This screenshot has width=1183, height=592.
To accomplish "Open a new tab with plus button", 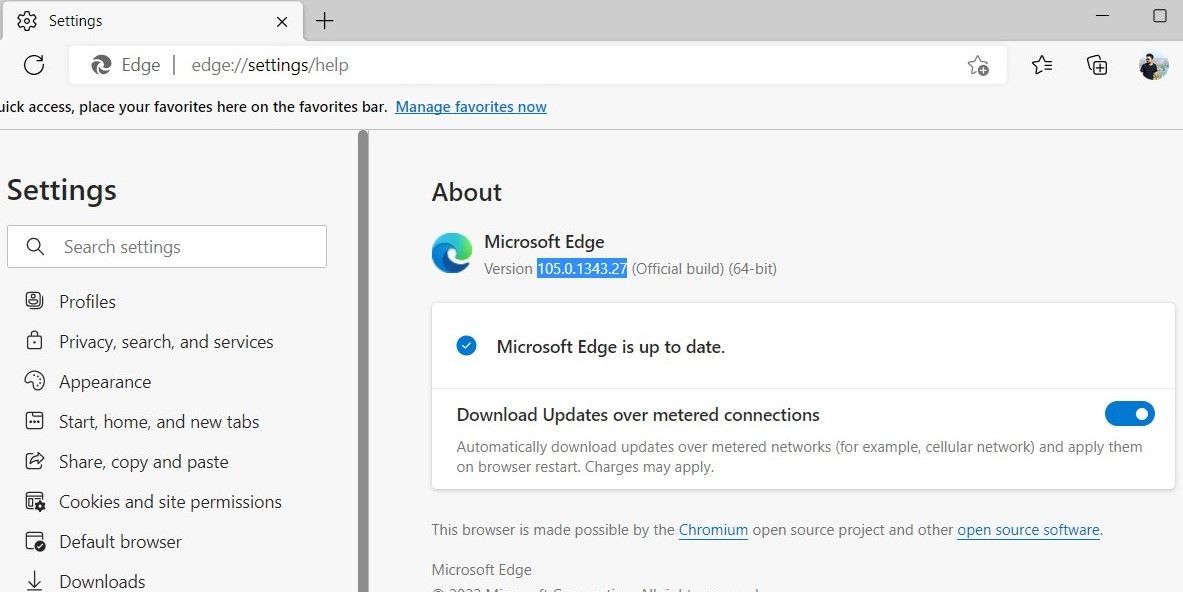I will (324, 21).
